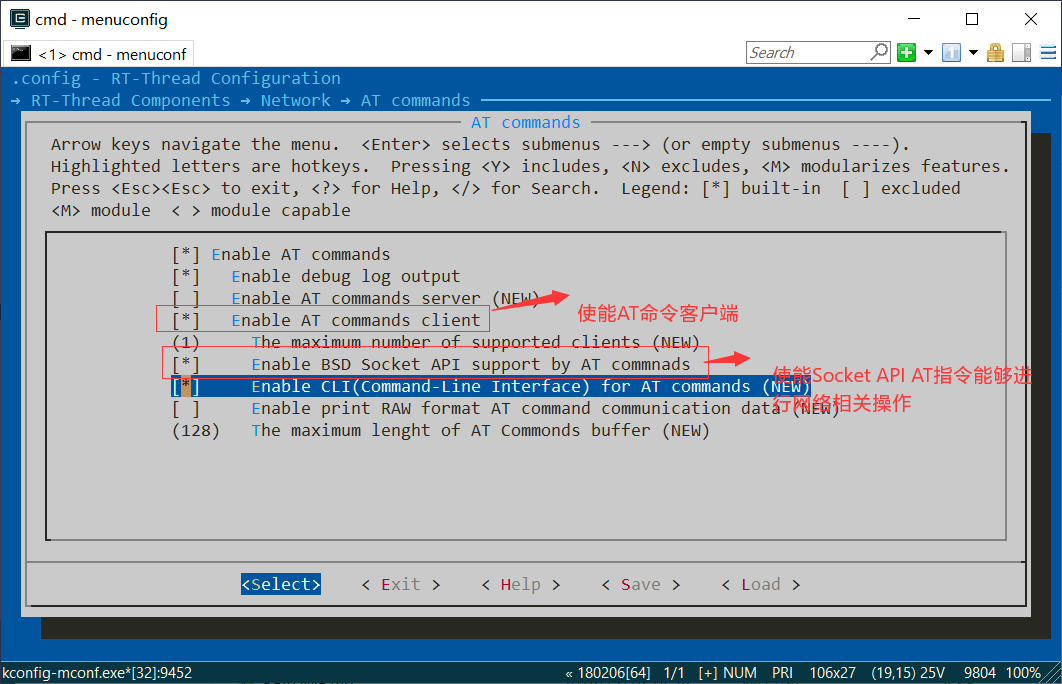The height and width of the screenshot is (684, 1062).
Task: Click the < Help > button
Action: 521,584
